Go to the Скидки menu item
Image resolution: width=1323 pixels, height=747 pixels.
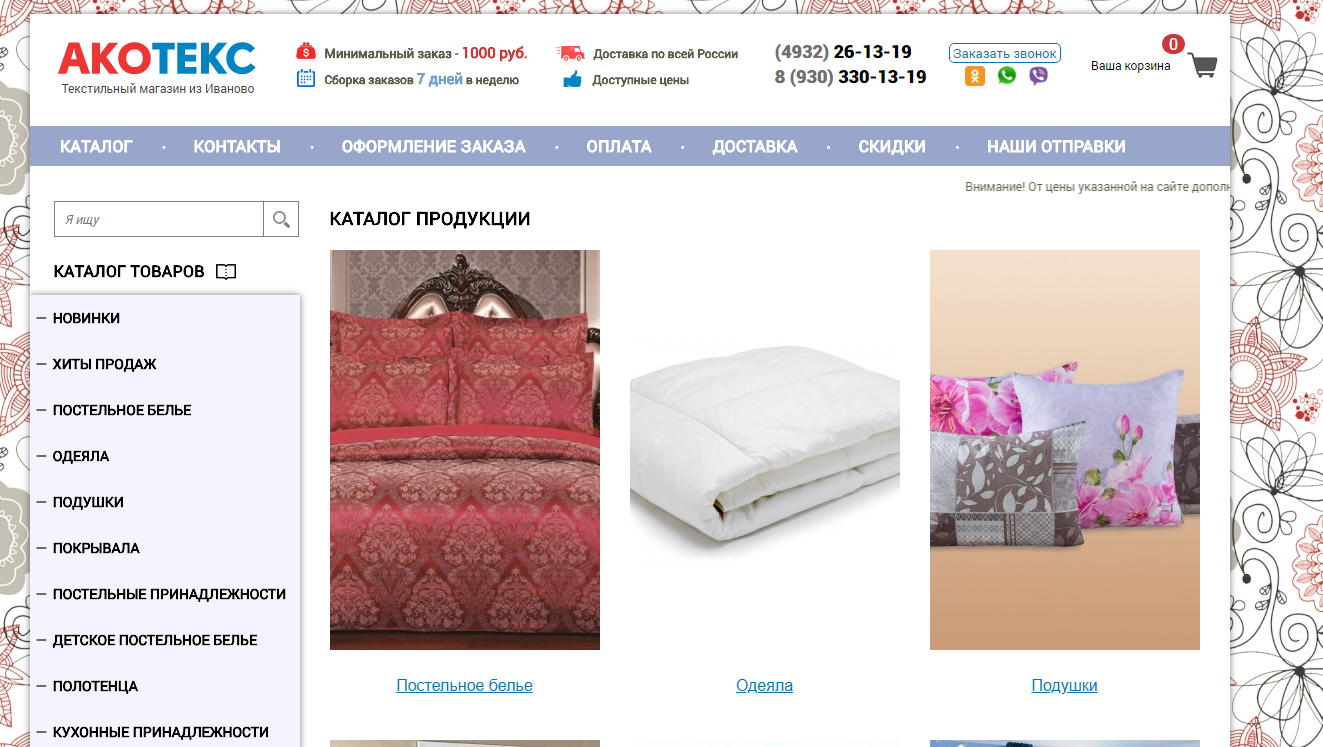pyautogui.click(x=892, y=147)
